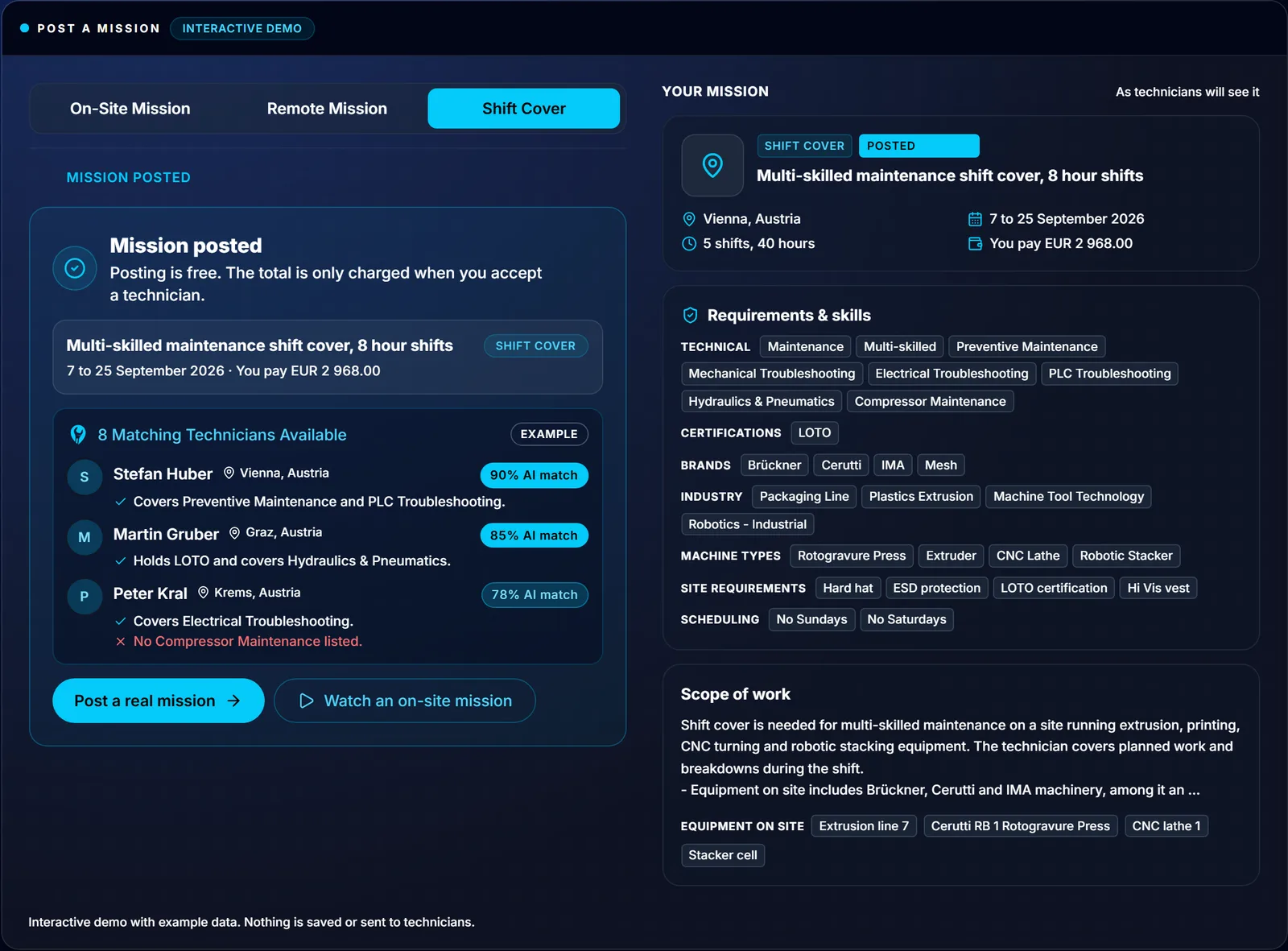Click the calendar icon beside 7 to 25 September
Viewport: 1288px width, 951px height.
[x=975, y=219]
